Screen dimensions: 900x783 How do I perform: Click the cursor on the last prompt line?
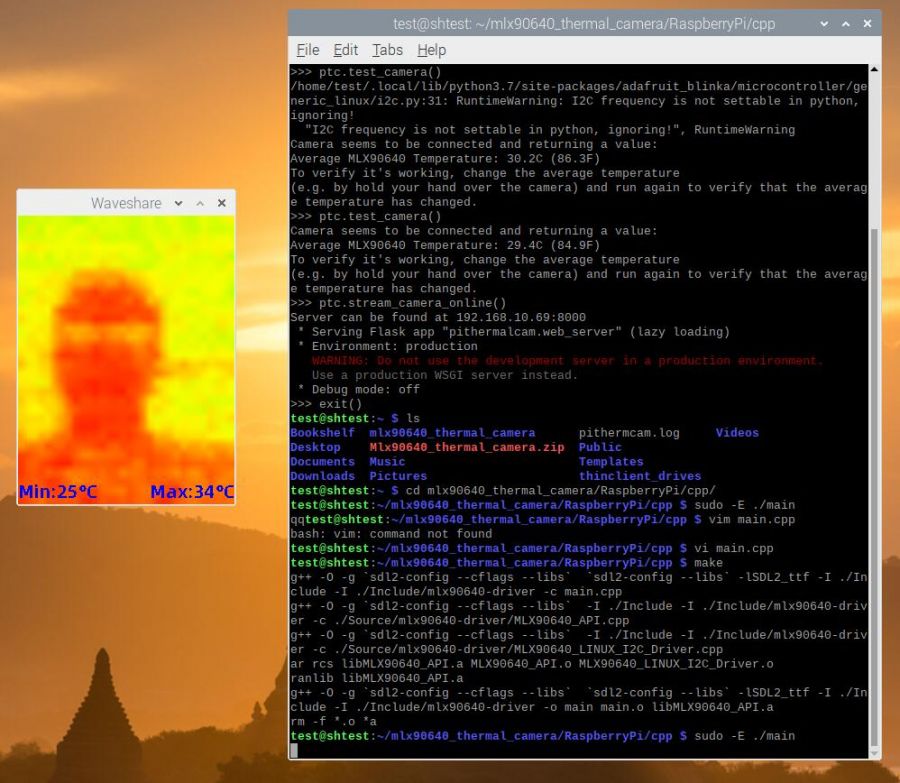[294, 750]
